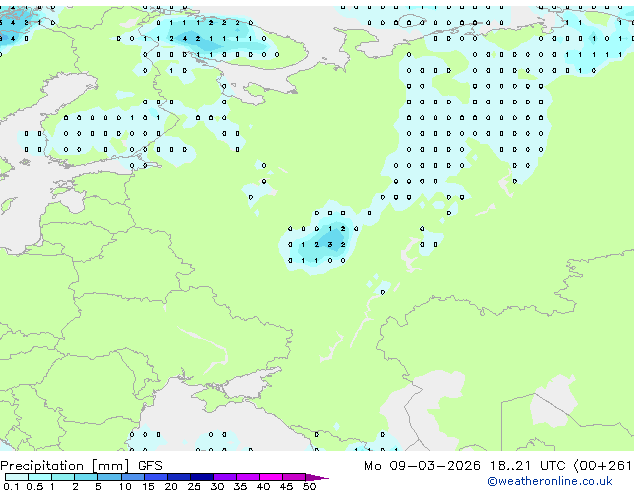Screen dimensions: 634x490
Task: Click legend label "35"
Action: point(240,486)
